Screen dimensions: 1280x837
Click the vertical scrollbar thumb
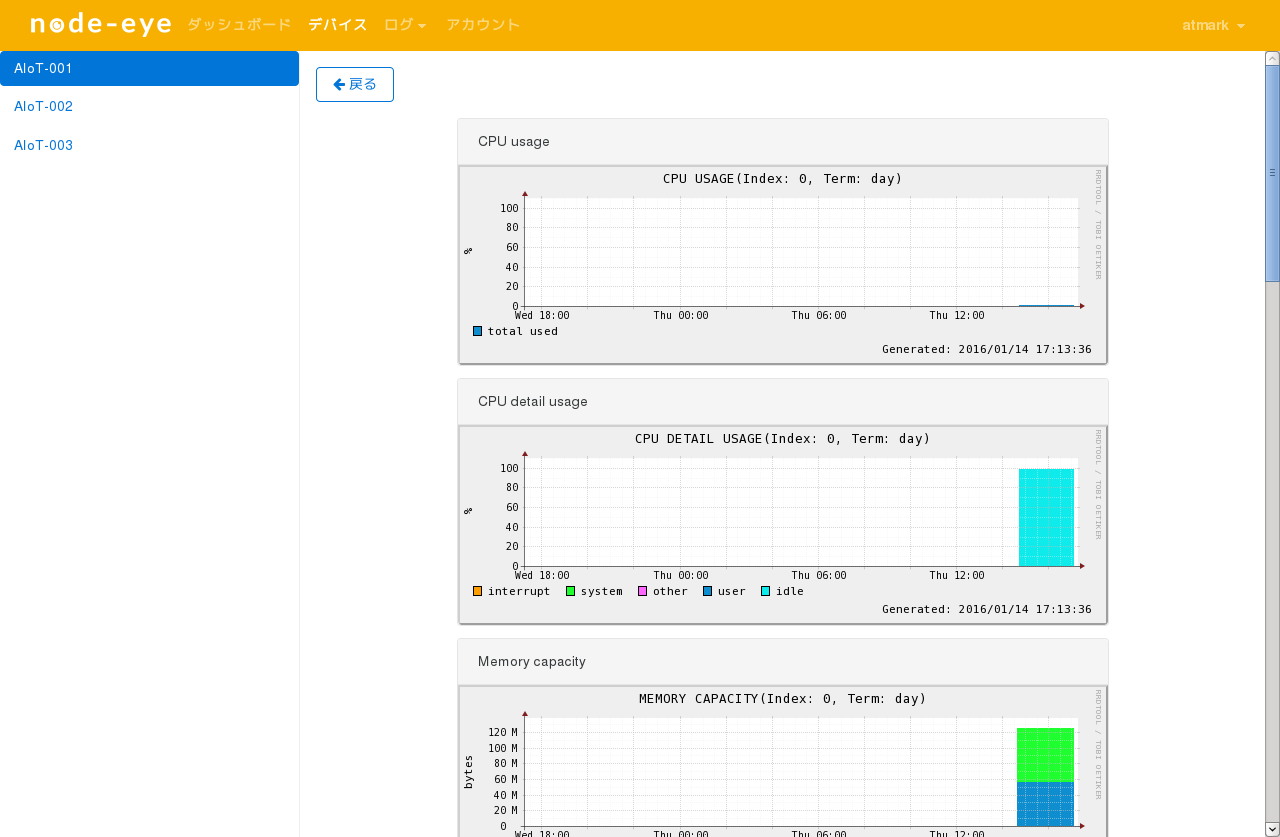(x=1272, y=173)
